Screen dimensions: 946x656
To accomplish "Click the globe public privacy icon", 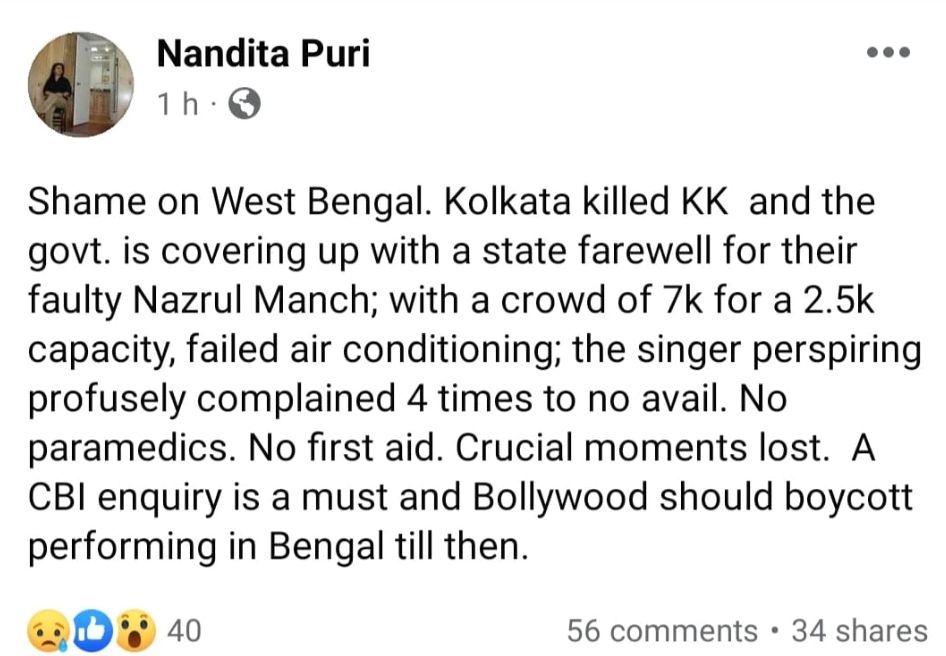I will point(245,103).
